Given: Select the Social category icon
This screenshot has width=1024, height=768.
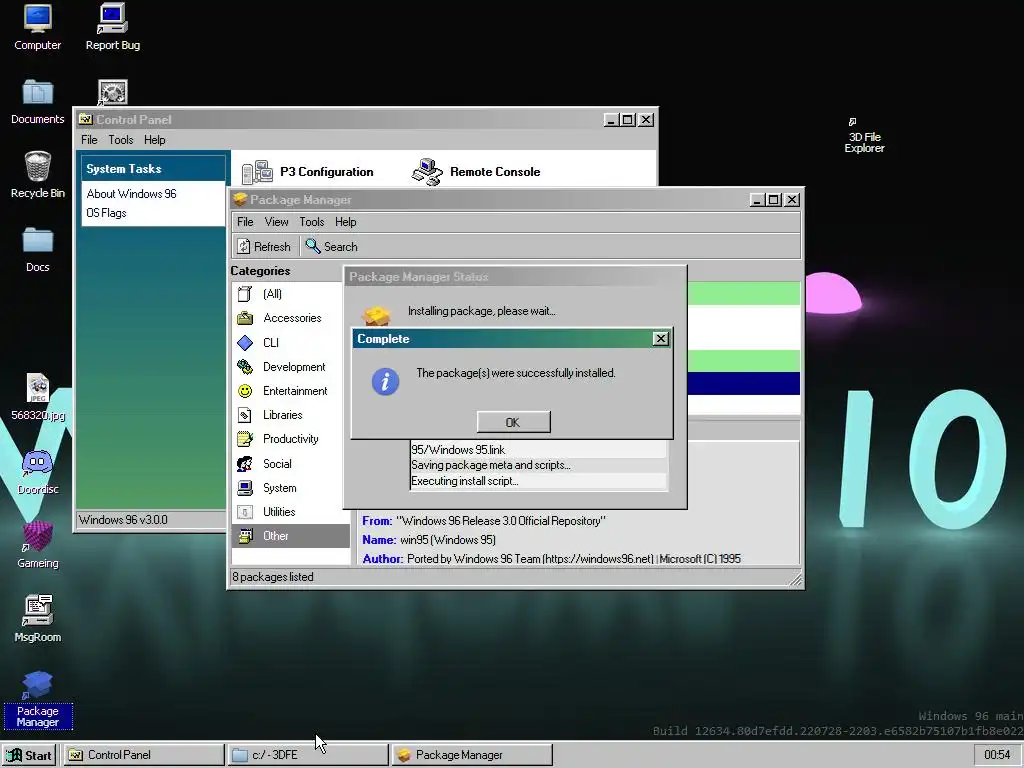Looking at the screenshot, I should click(x=245, y=464).
